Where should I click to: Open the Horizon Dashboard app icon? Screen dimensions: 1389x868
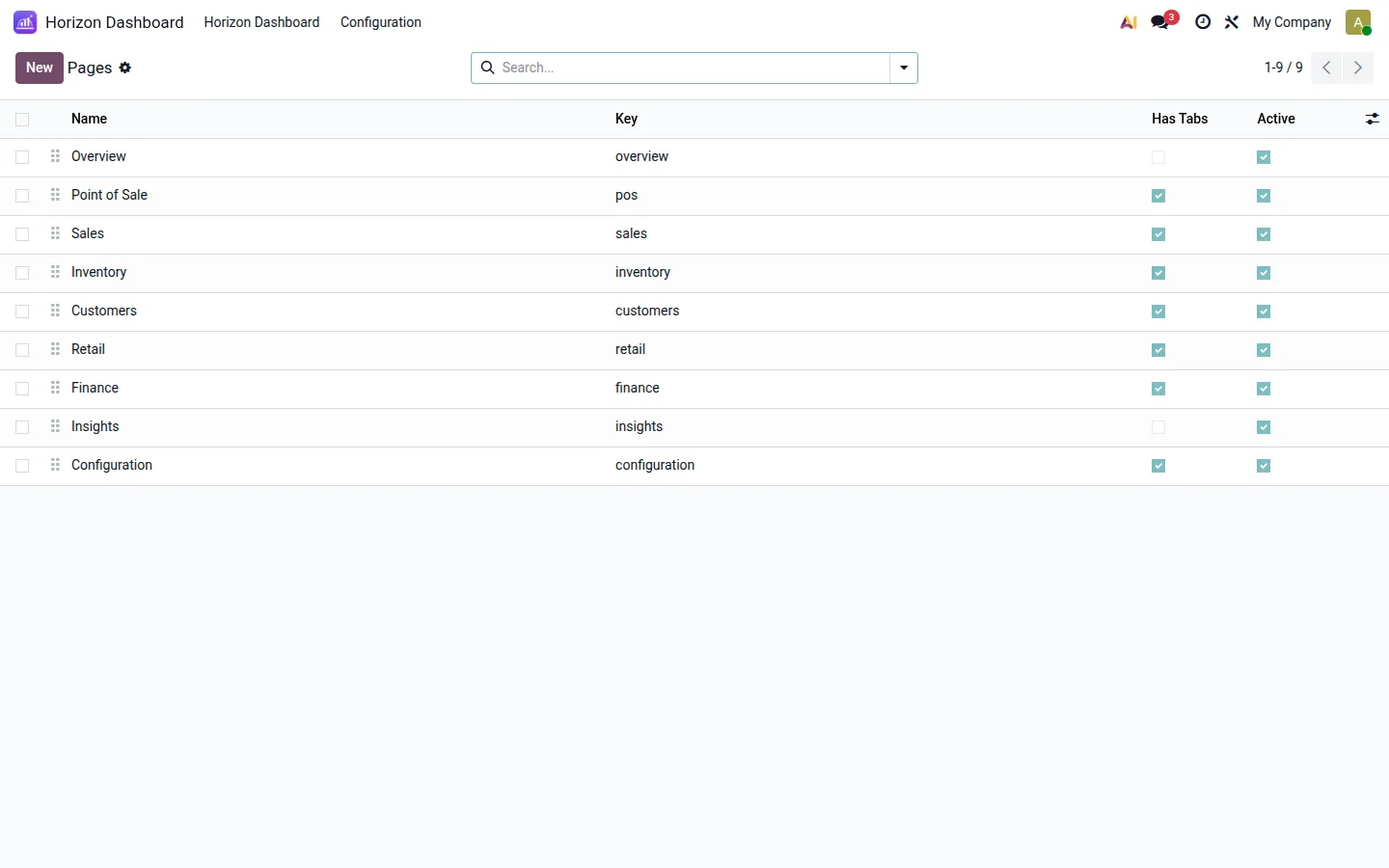25,22
